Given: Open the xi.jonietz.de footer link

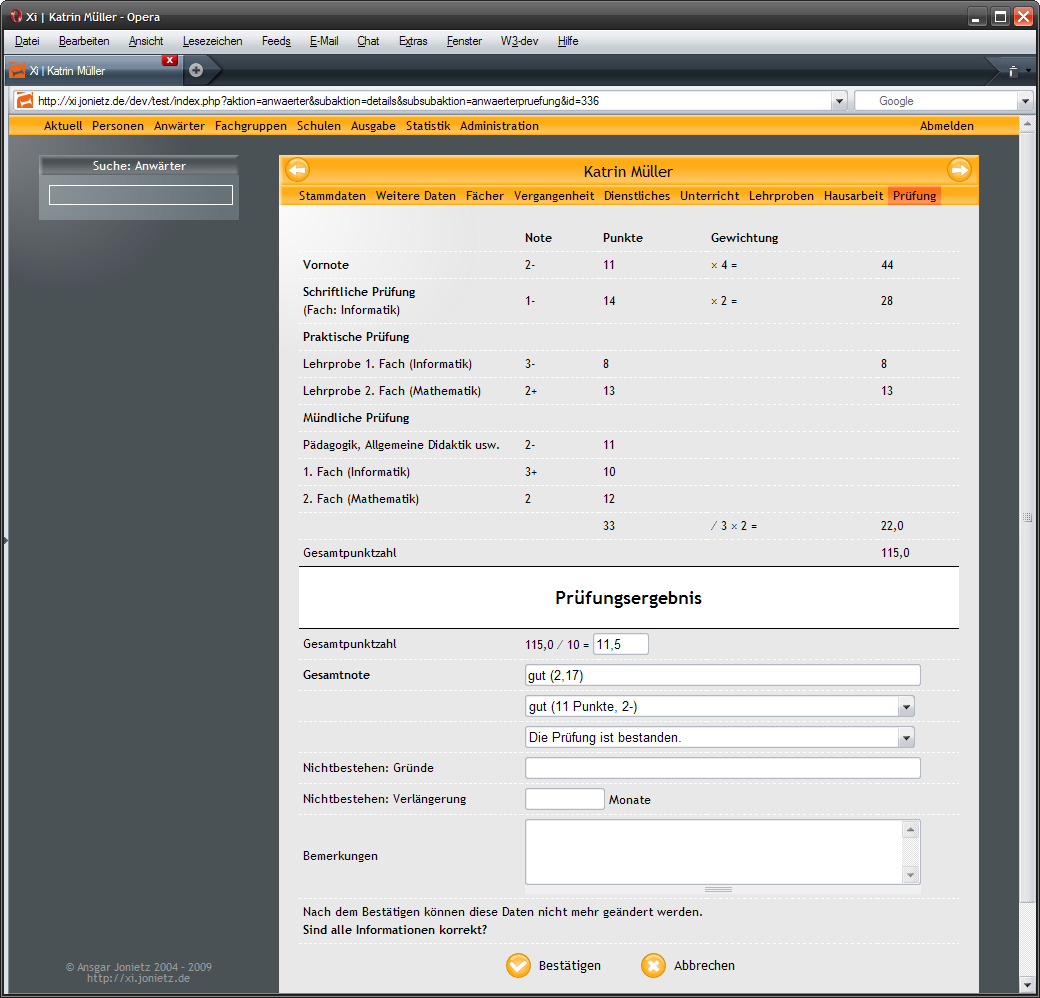Looking at the screenshot, I should 139,978.
